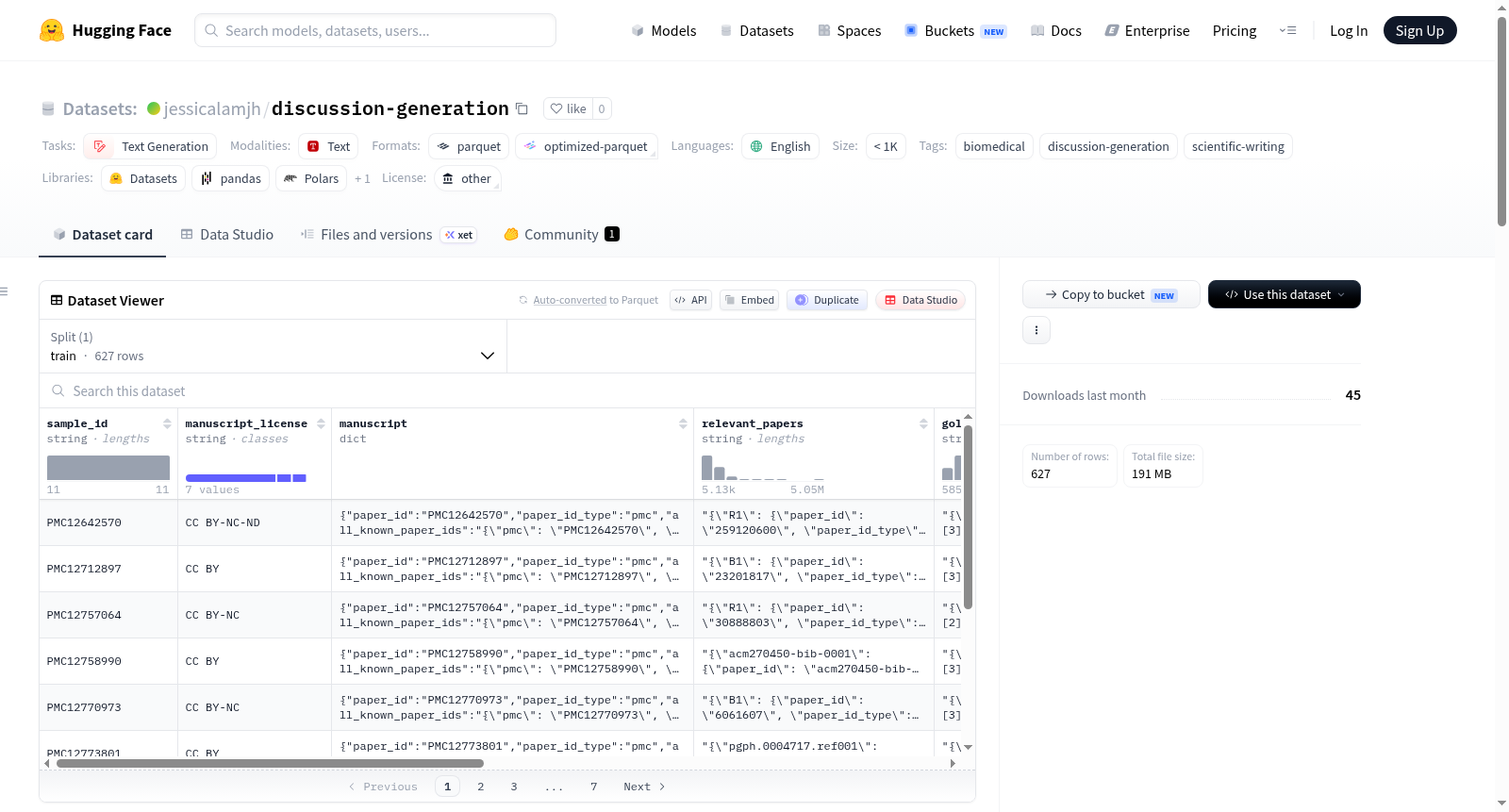The width and height of the screenshot is (1509, 812).
Task: Click Copy to bucket button
Action: (x=1111, y=294)
